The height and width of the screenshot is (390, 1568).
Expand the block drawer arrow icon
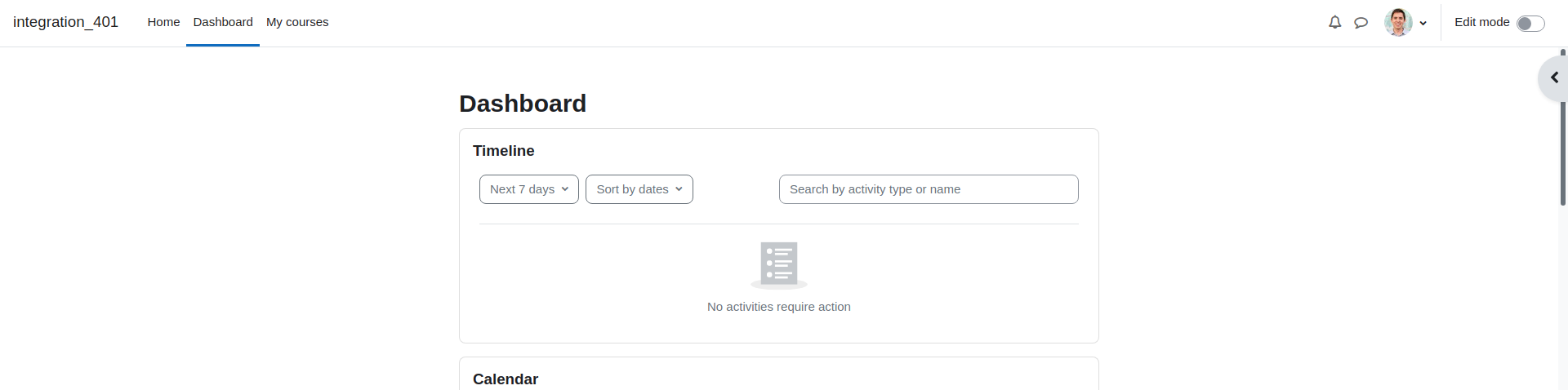pyautogui.click(x=1555, y=78)
